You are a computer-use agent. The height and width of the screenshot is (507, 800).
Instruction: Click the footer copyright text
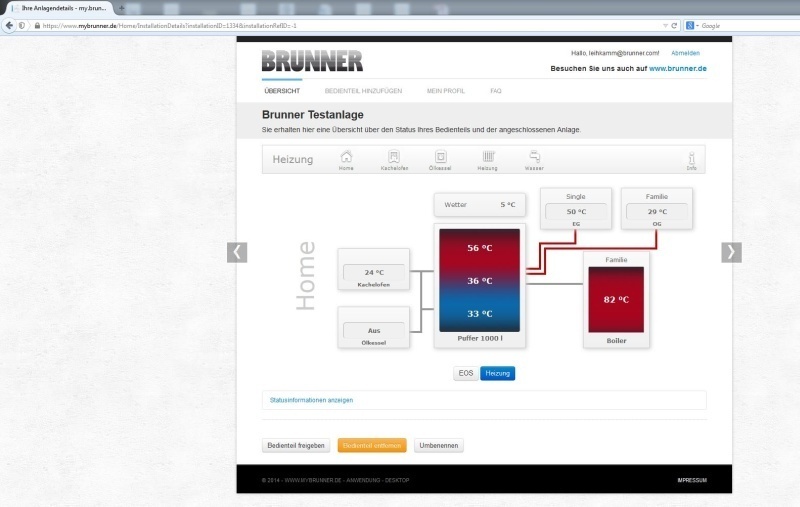point(335,480)
